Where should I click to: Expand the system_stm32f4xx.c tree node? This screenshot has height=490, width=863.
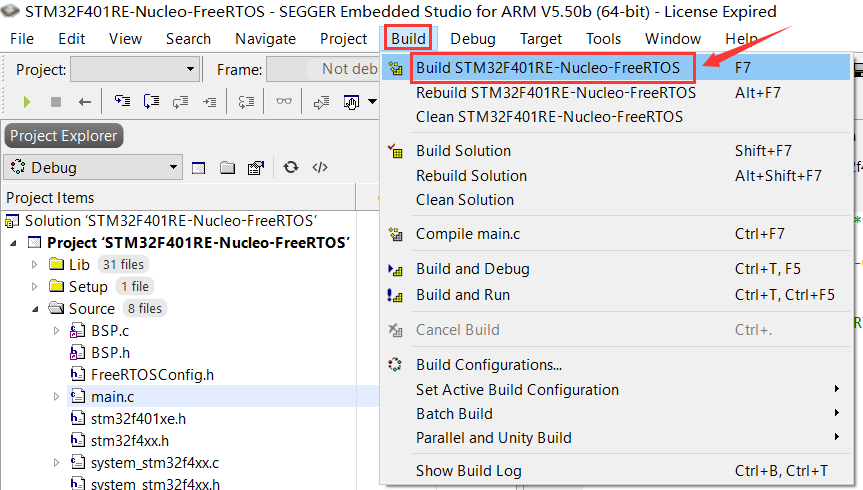[56, 463]
